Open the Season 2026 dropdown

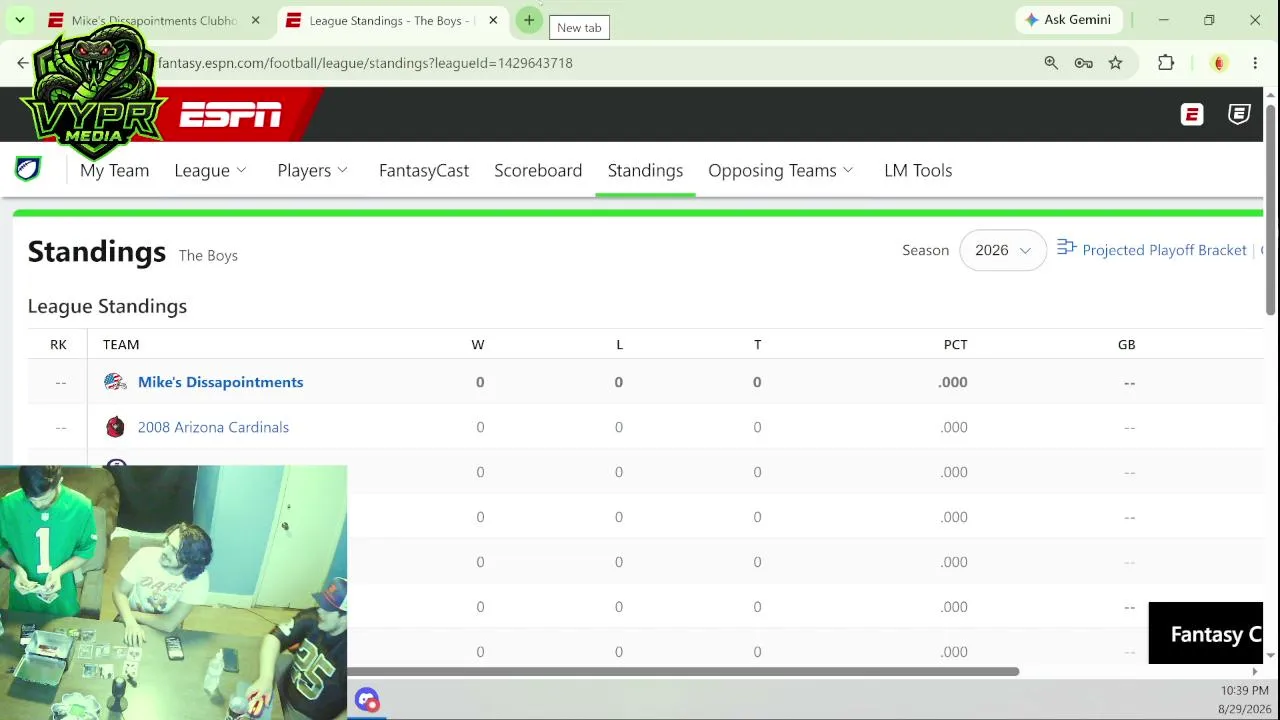[x=1003, y=250]
